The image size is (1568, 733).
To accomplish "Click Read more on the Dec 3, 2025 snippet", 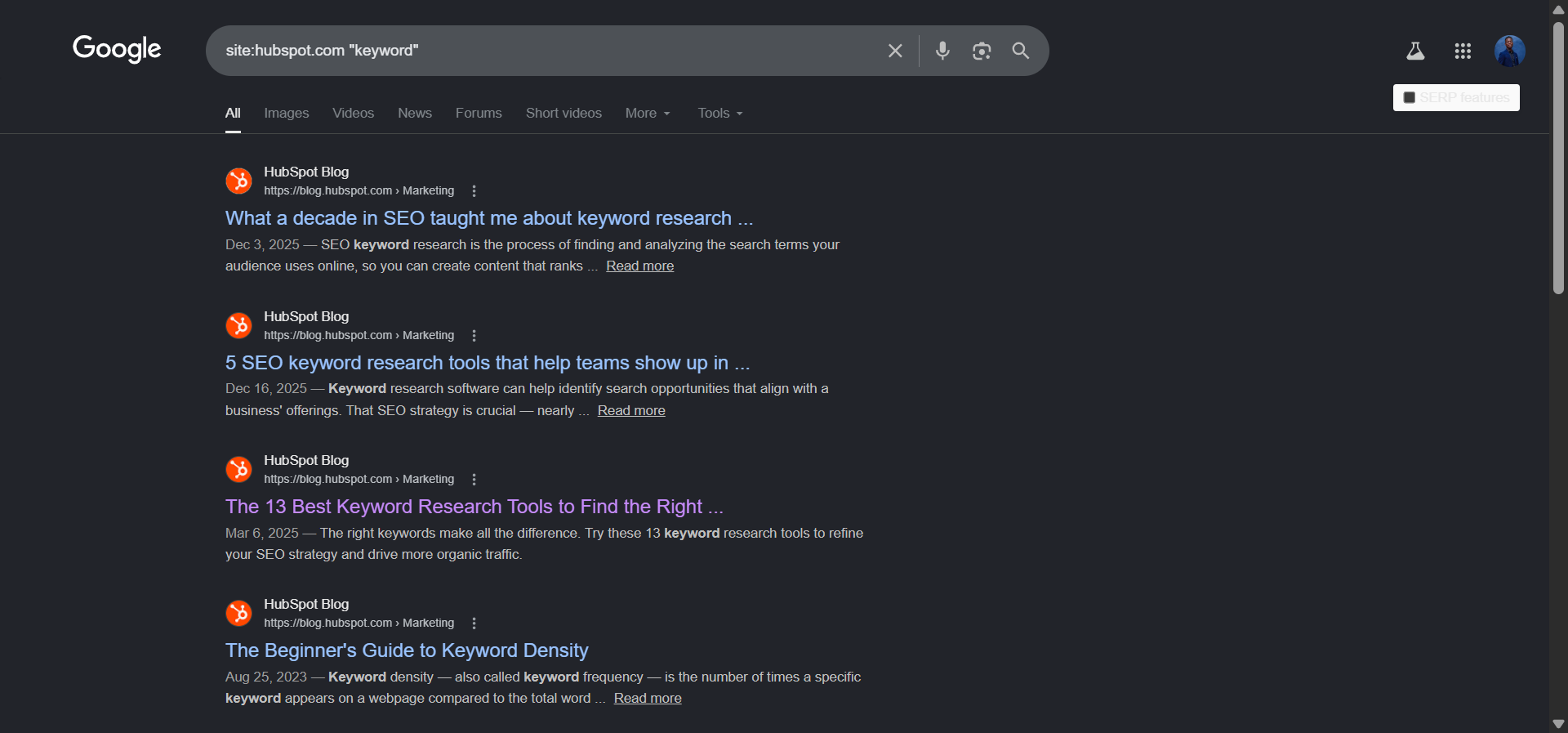I will pos(639,266).
